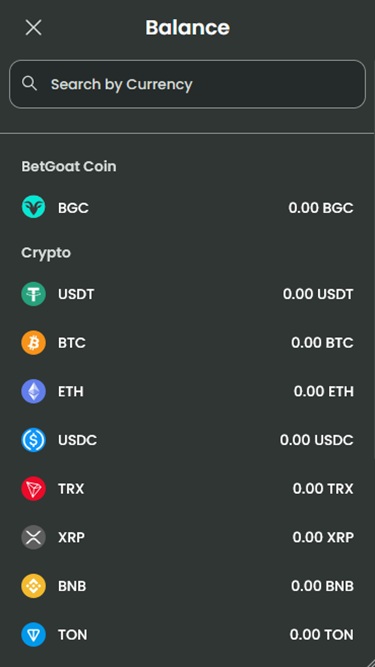The image size is (375, 667).
Task: Pick the 0.00 TRX balance amount
Action: pyautogui.click(x=323, y=489)
